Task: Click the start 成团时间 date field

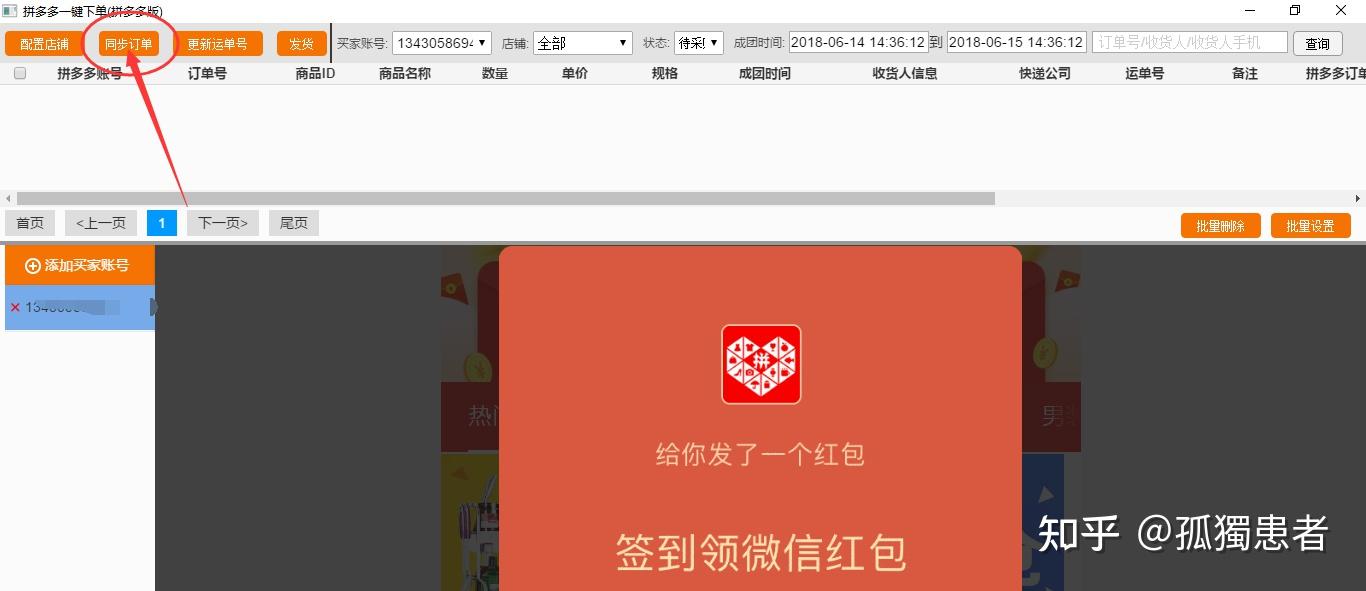Action: click(858, 43)
